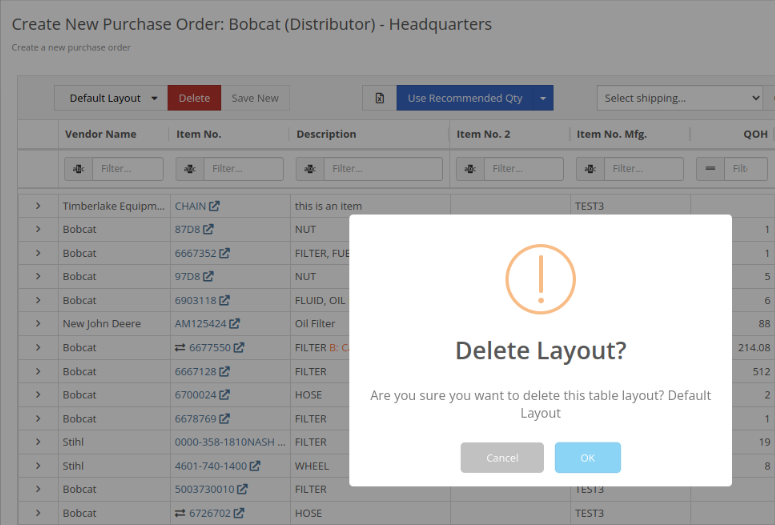Image resolution: width=775 pixels, height=525 pixels.
Task: Open filter mode icon for Item No. Mfg.
Action: click(590, 169)
